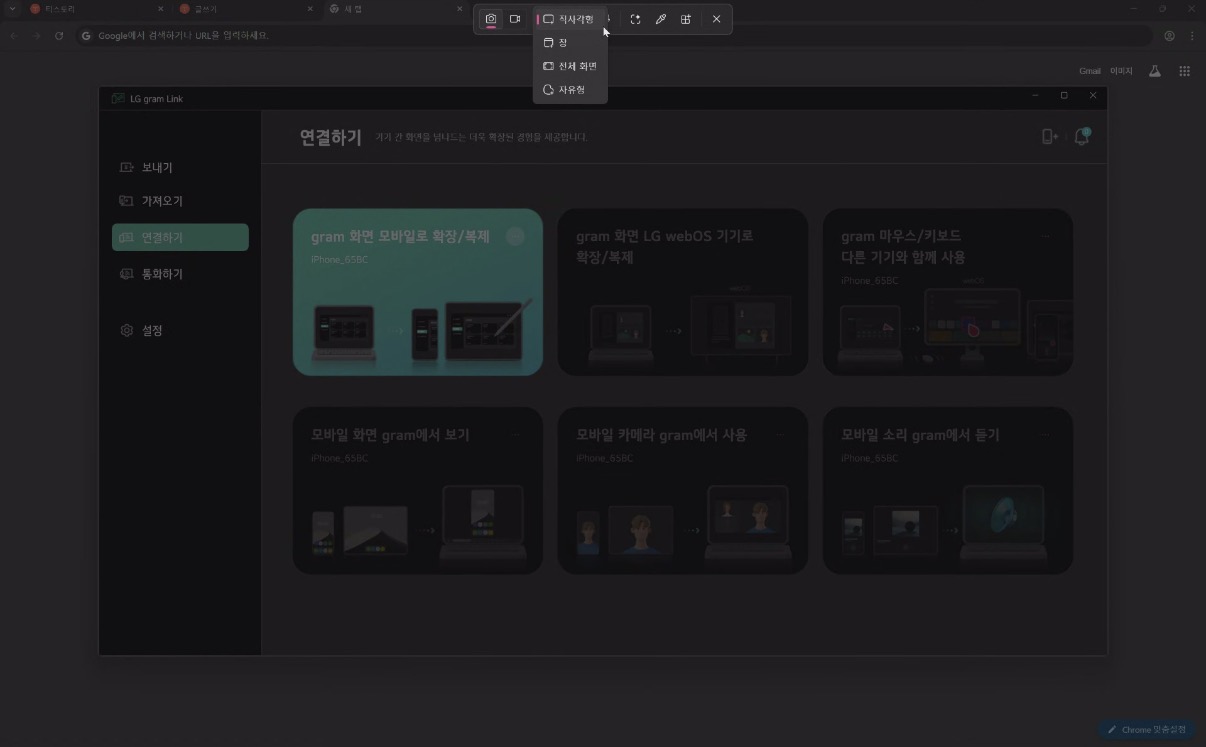The image size is (1206, 747).
Task: Click the 보내기 send icon in sidebar
Action: coord(127,167)
